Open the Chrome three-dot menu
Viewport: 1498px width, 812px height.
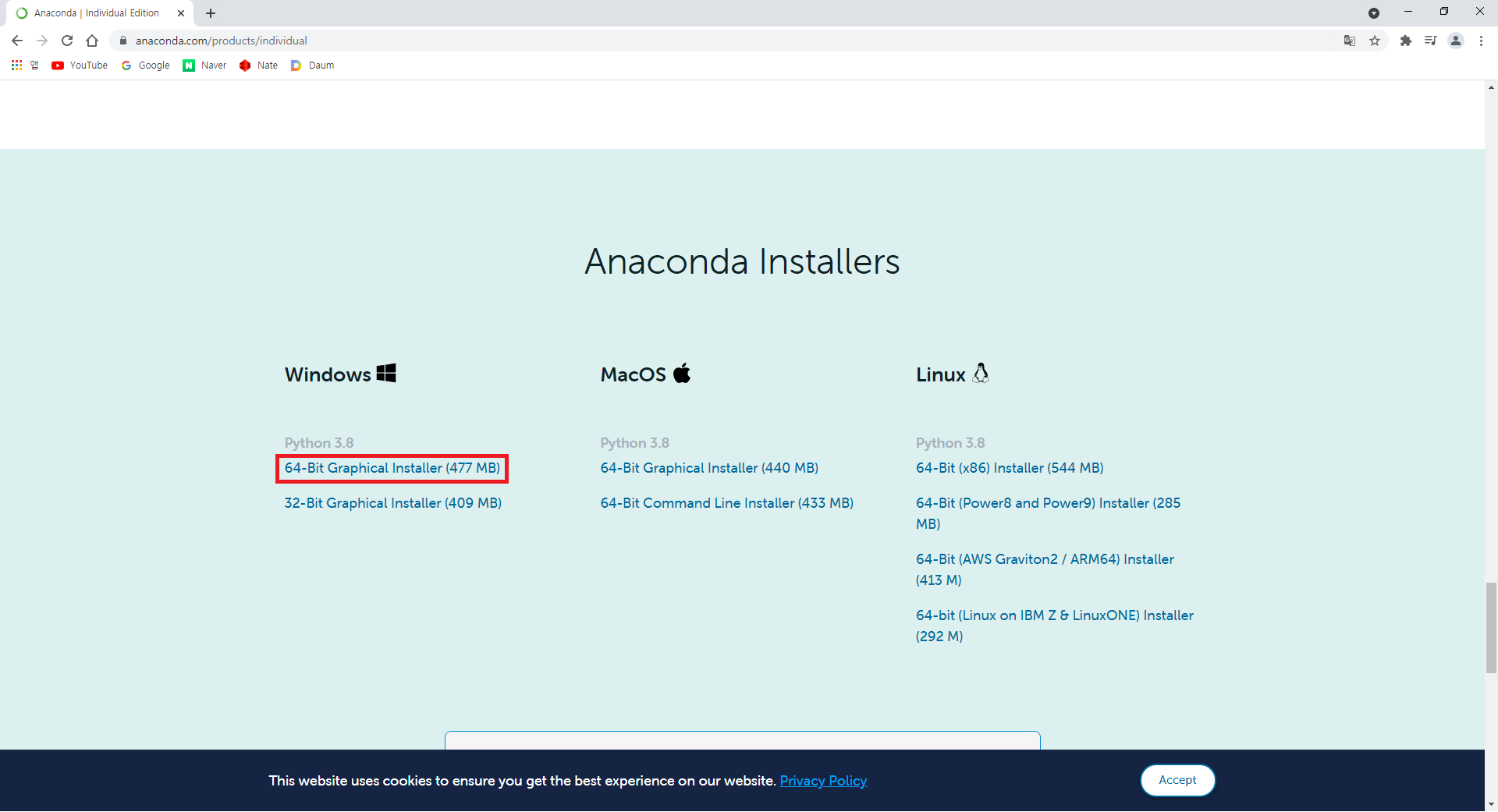(x=1481, y=41)
